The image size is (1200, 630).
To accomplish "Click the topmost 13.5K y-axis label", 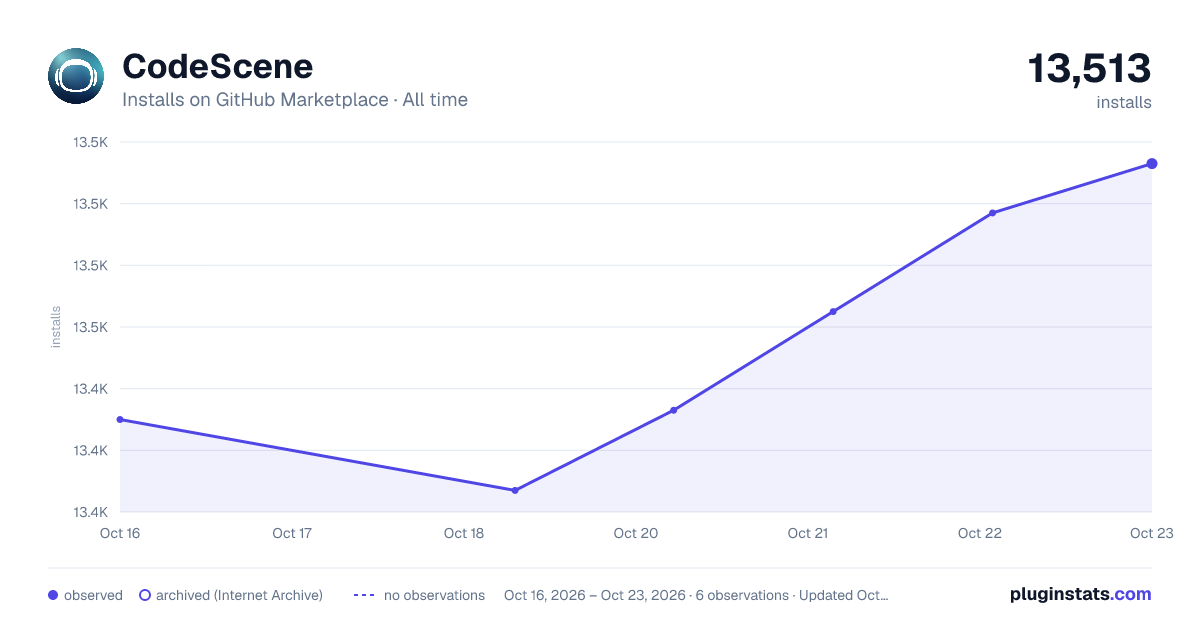I will pyautogui.click(x=90, y=142).
